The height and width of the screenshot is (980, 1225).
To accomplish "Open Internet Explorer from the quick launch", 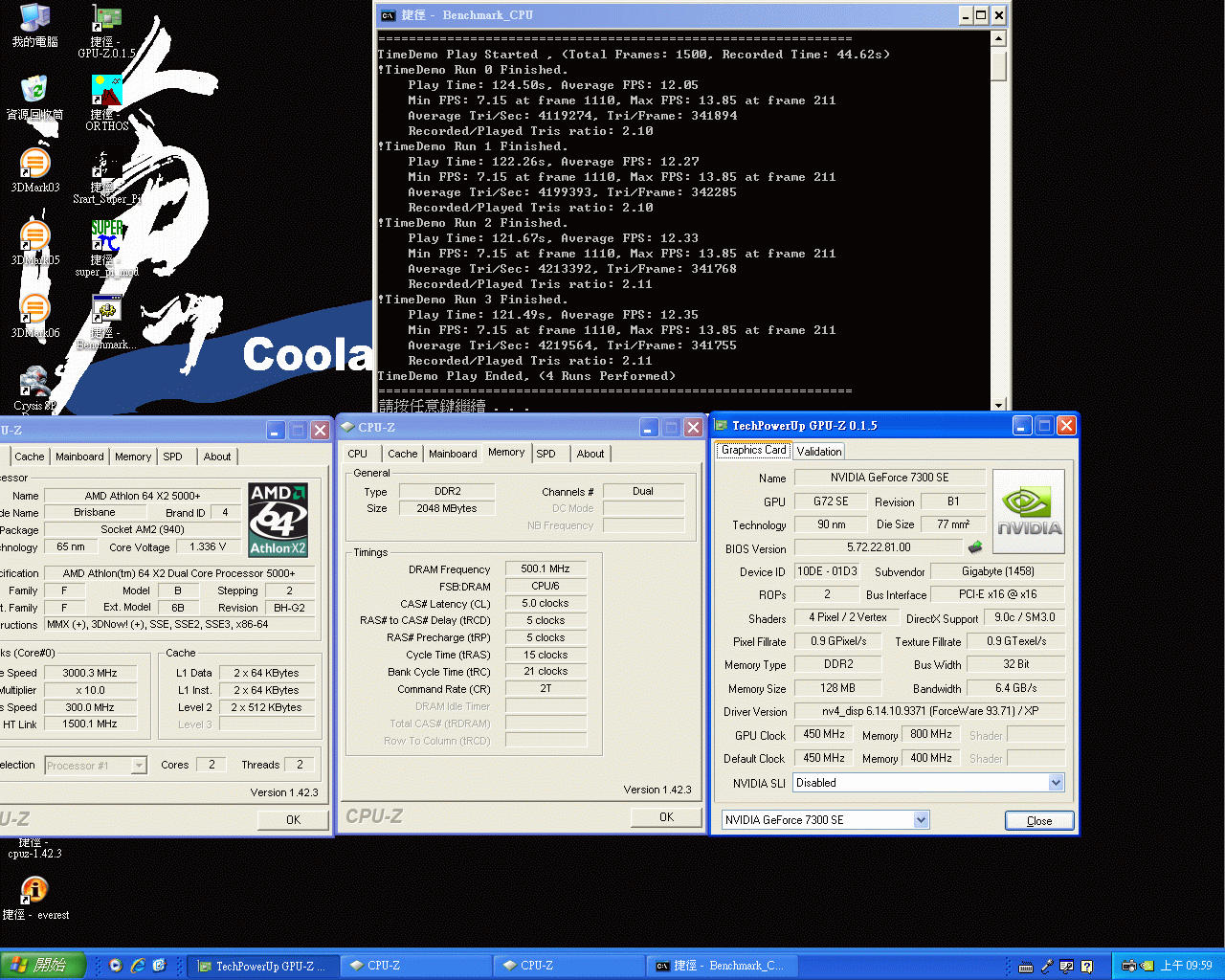I will 138,966.
